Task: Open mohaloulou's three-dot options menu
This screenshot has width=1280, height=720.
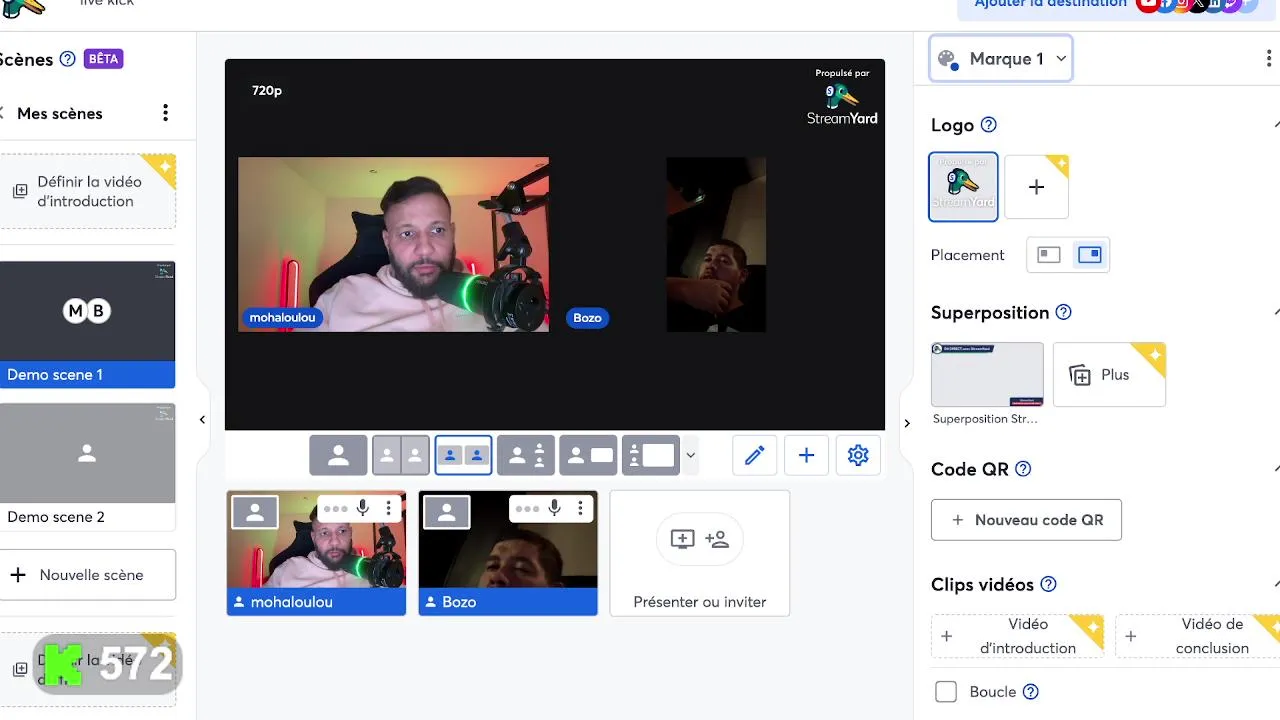Action: [x=388, y=509]
